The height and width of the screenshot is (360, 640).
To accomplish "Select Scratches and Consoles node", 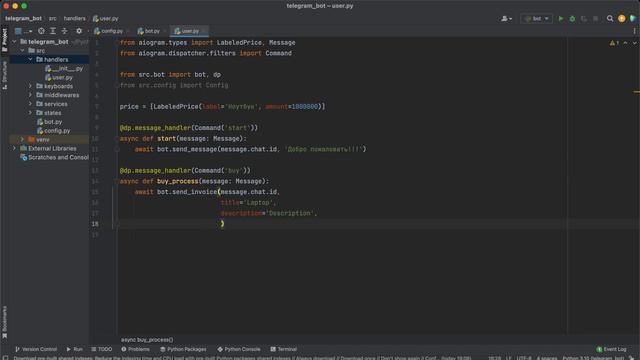I will coord(54,158).
